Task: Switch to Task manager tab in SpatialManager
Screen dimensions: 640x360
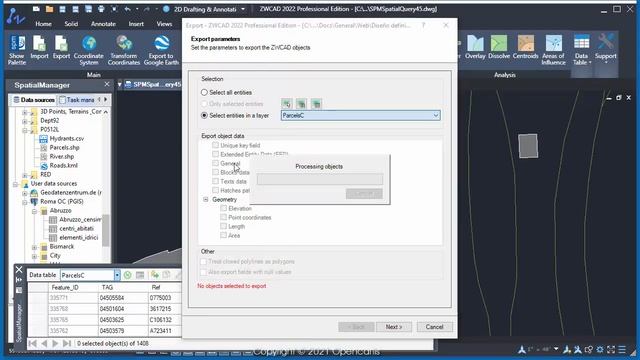Action: click(x=78, y=100)
